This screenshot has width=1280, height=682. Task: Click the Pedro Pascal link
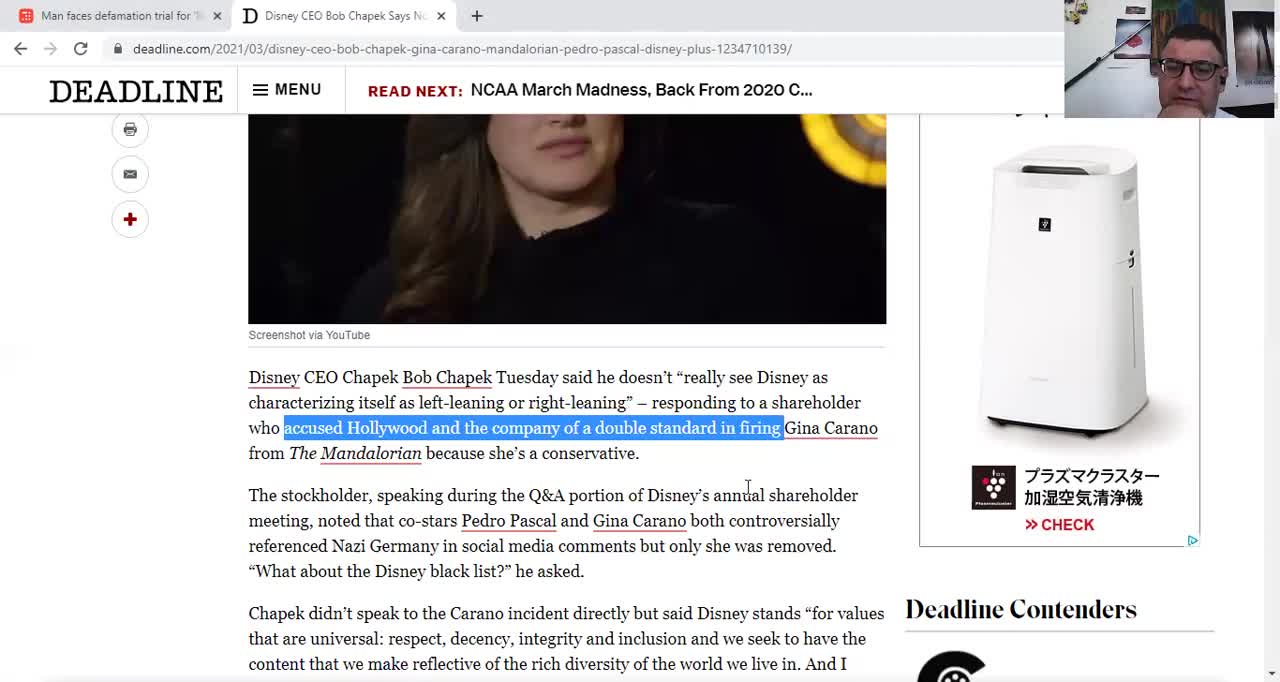pyautogui.click(x=508, y=521)
